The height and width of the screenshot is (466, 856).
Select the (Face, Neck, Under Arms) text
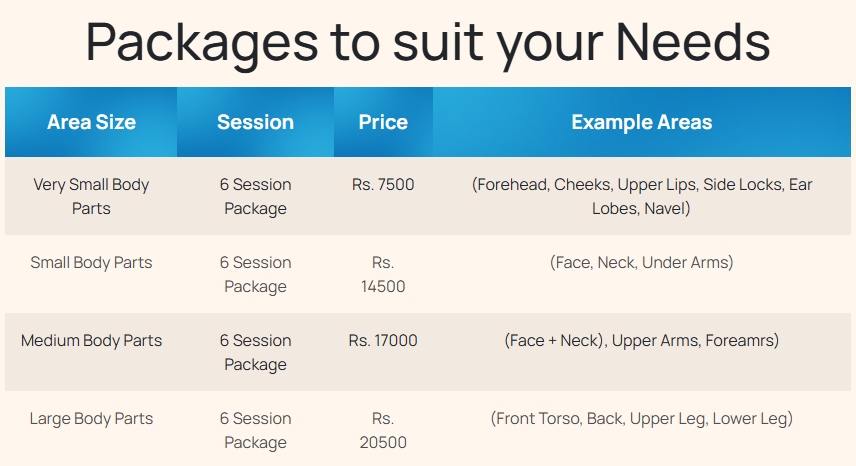(x=641, y=263)
